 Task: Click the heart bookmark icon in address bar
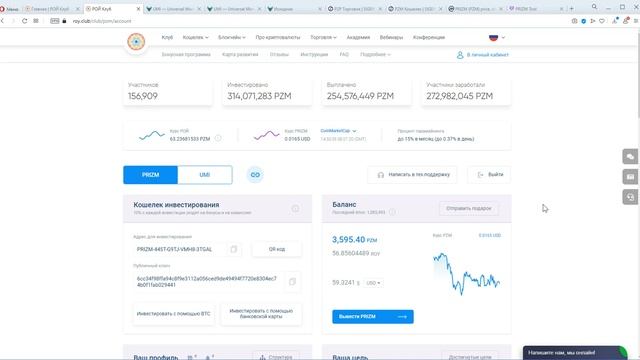(602, 21)
